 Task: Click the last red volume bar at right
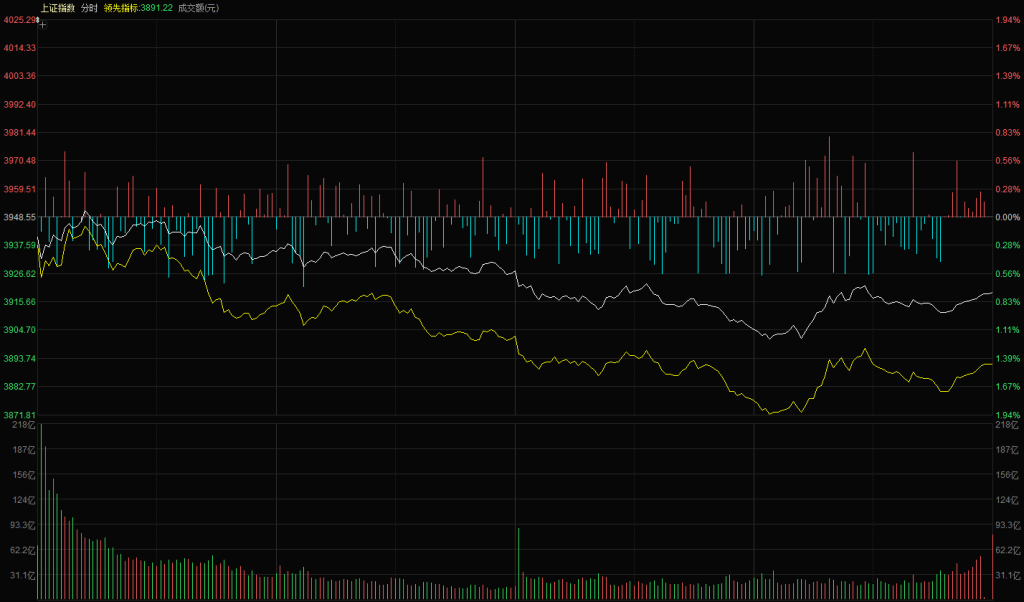(992, 567)
